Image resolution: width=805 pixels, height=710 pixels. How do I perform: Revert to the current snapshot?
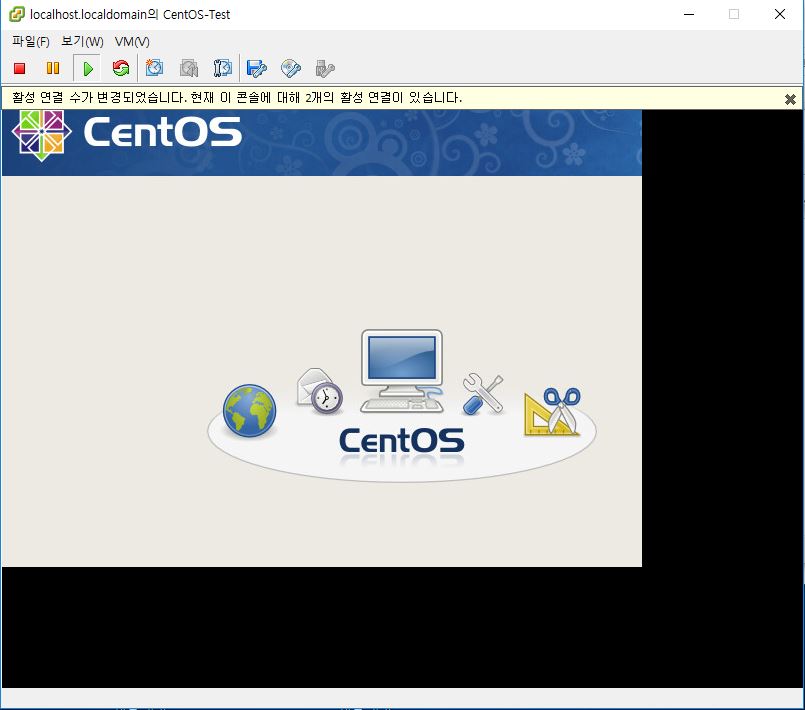189,68
